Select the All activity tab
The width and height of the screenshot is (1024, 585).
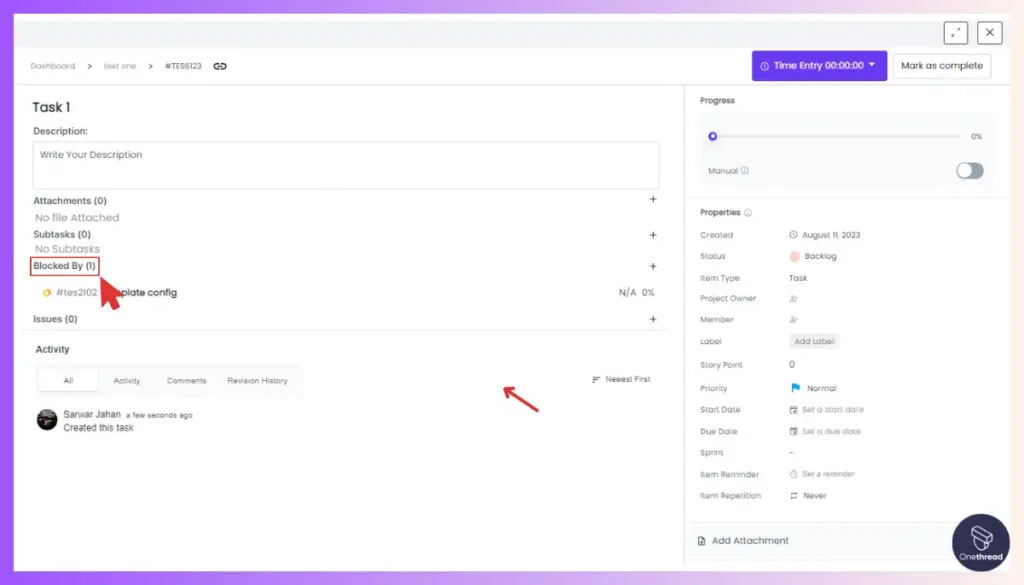click(69, 381)
